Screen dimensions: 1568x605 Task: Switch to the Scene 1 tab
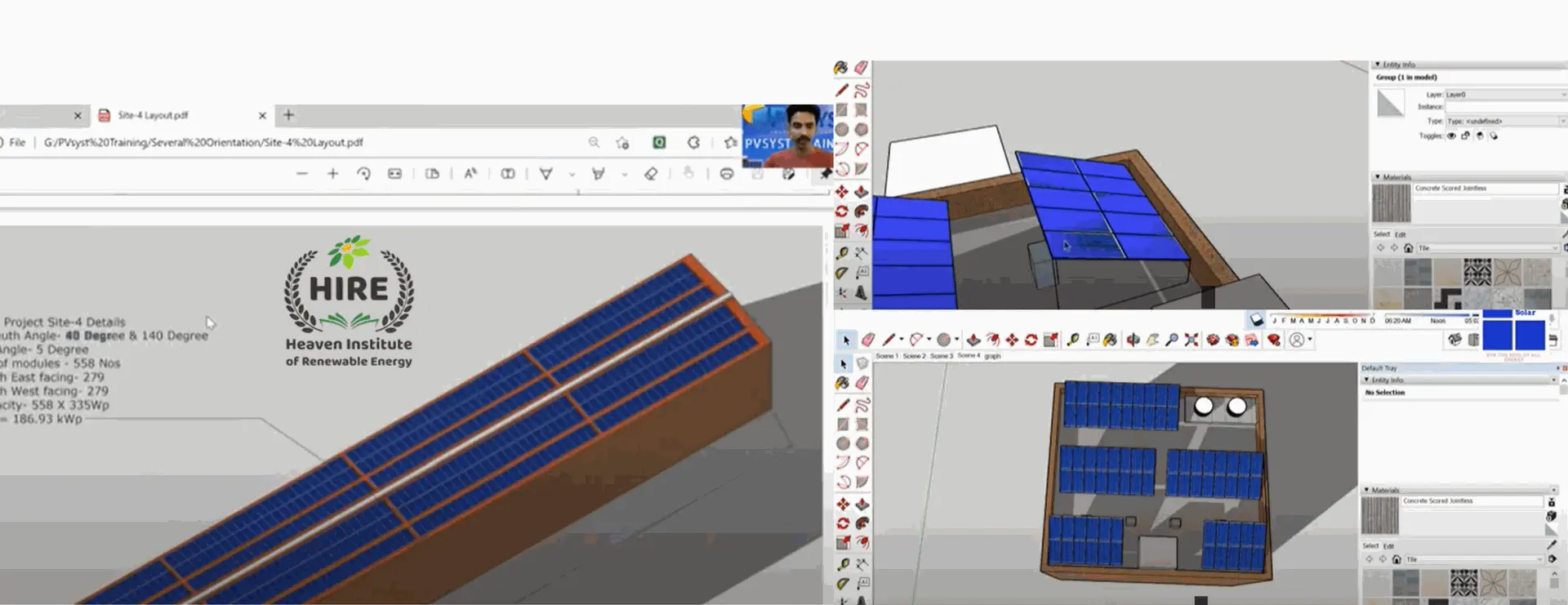886,356
